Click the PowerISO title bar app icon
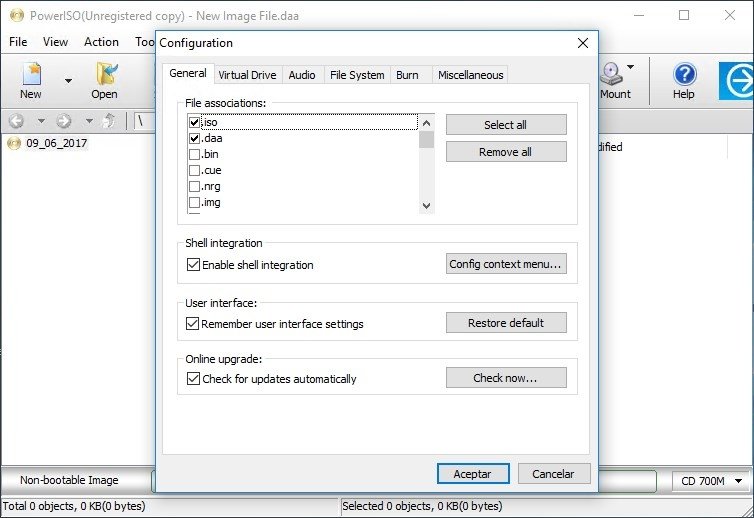 pos(16,15)
